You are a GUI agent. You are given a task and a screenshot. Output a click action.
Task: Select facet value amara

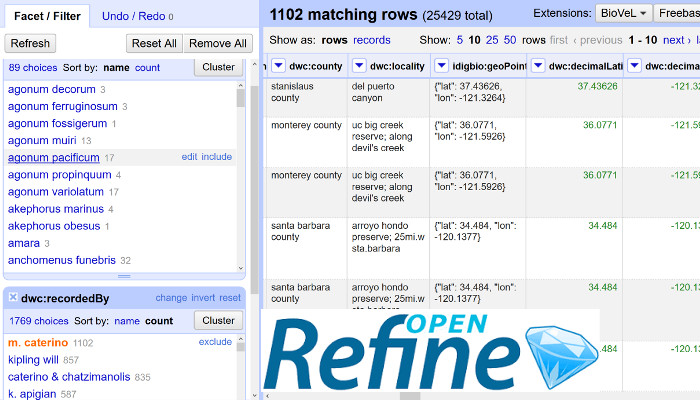(24, 243)
